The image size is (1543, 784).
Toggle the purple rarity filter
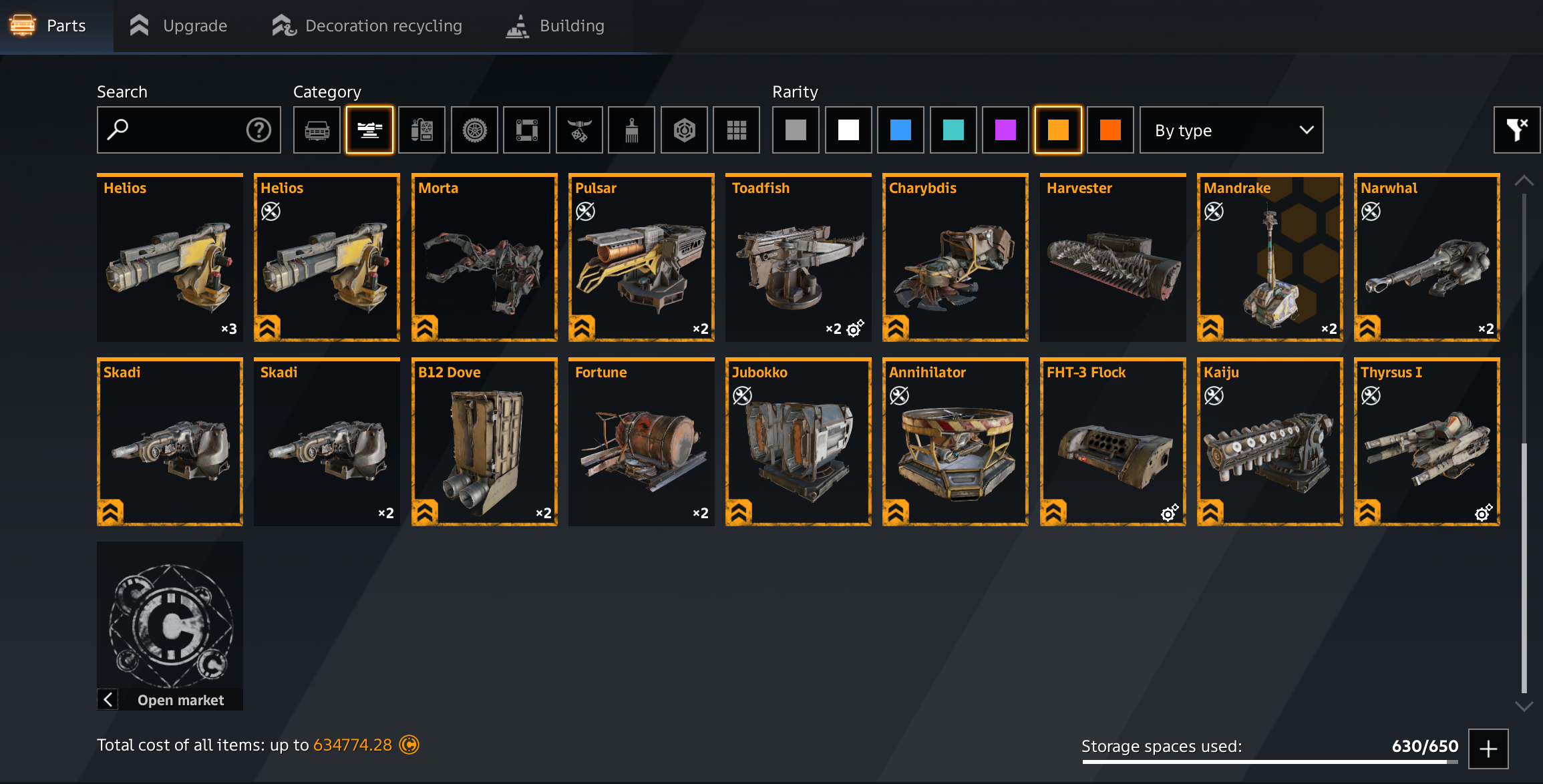pyautogui.click(x=1005, y=130)
